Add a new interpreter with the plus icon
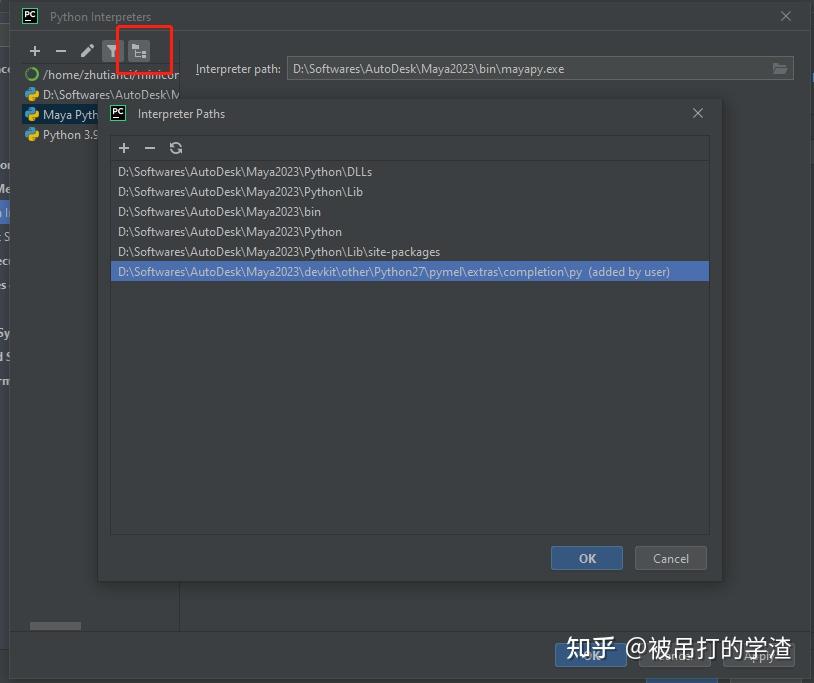Screen dimensions: 814x683 (x=35, y=51)
